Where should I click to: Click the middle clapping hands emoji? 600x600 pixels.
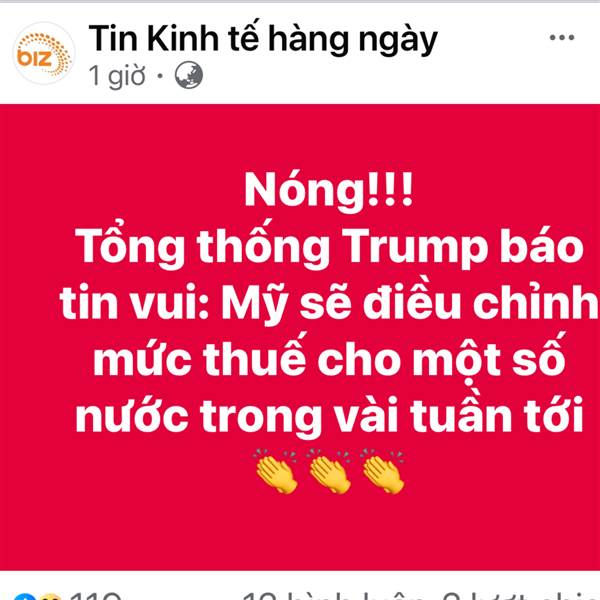330,471
